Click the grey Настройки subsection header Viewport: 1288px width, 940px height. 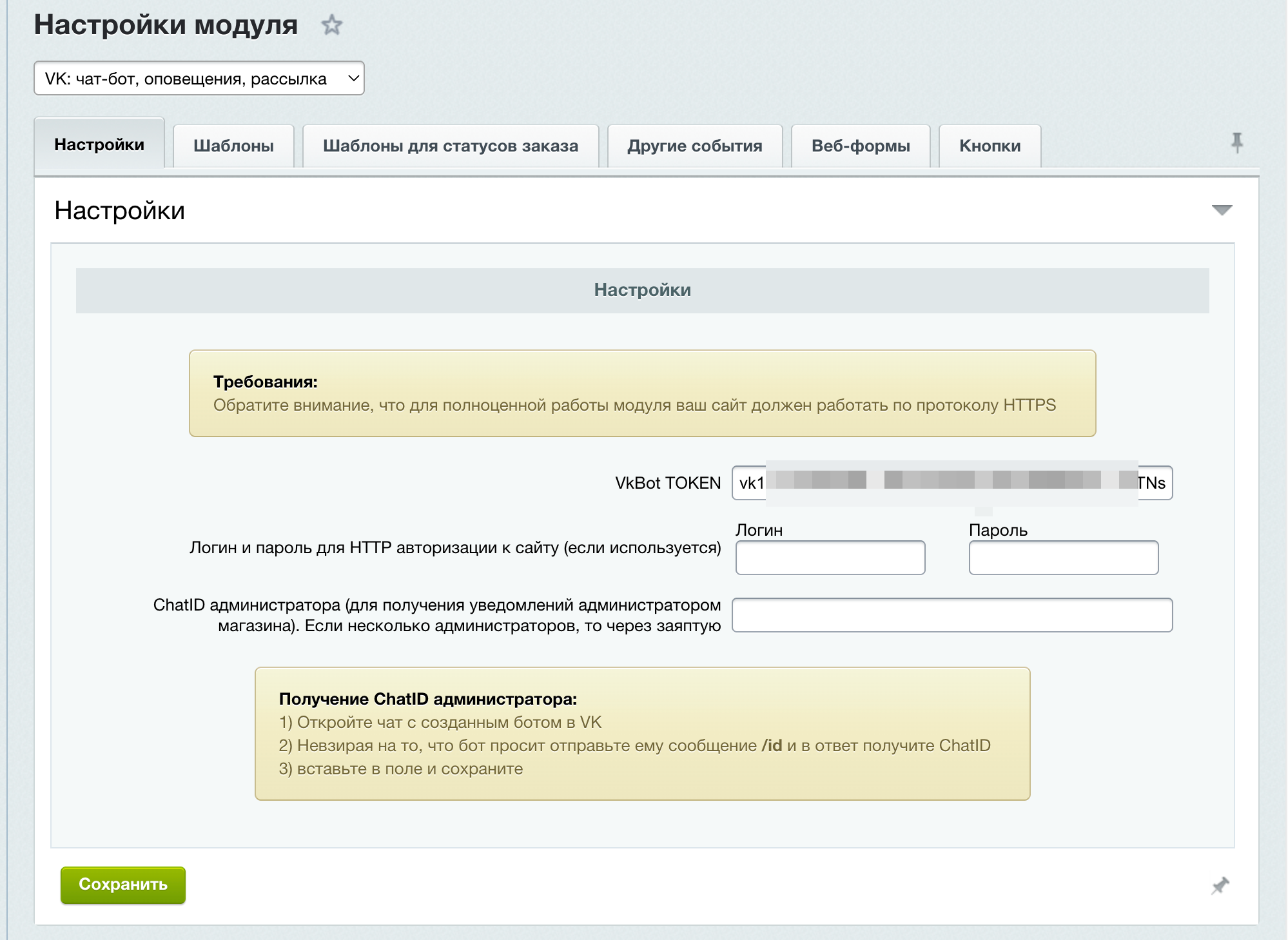tap(643, 290)
